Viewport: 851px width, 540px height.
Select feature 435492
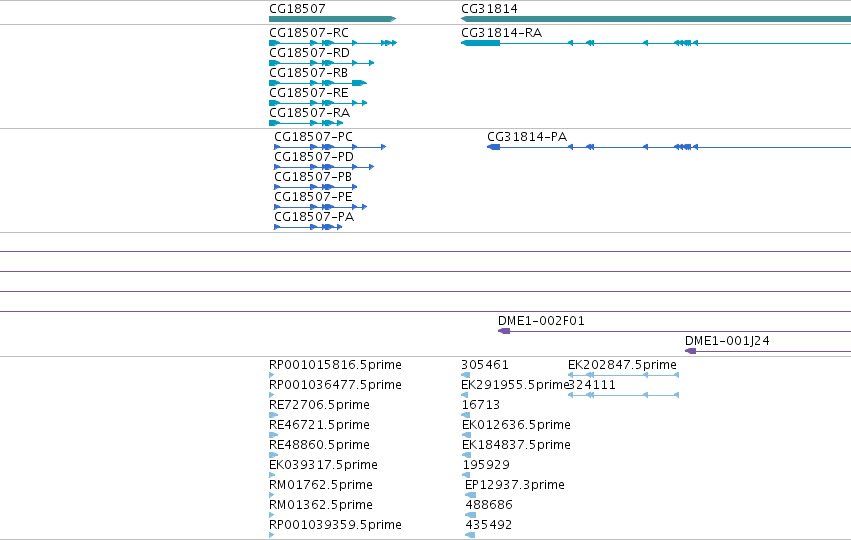point(488,525)
